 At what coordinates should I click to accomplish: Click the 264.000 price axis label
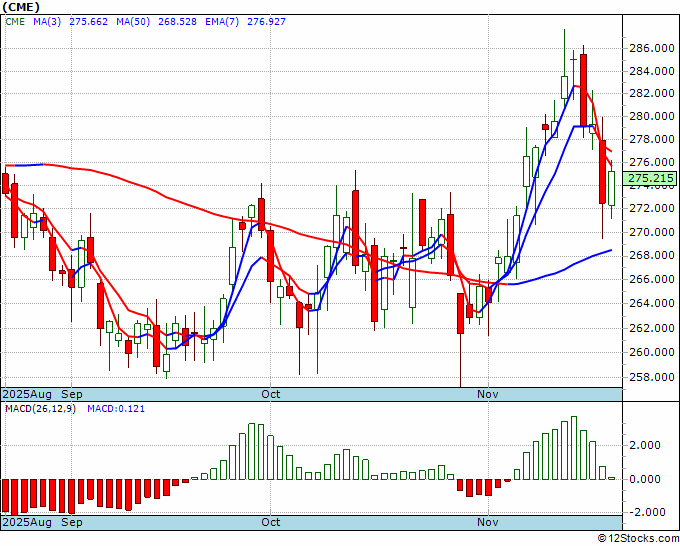pyautogui.click(x=651, y=303)
